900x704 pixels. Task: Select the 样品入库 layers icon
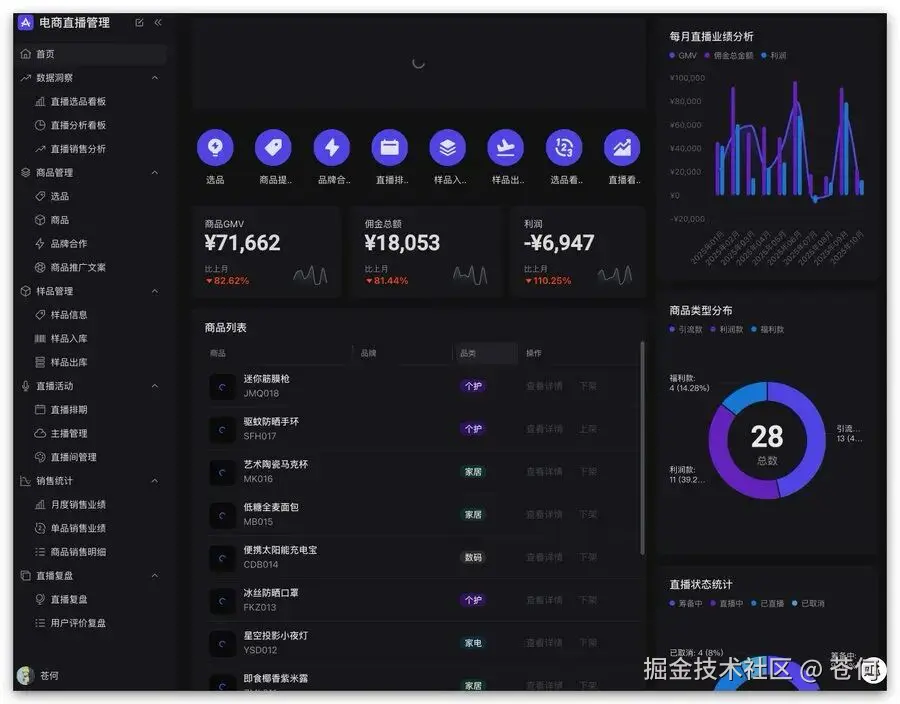coord(447,146)
